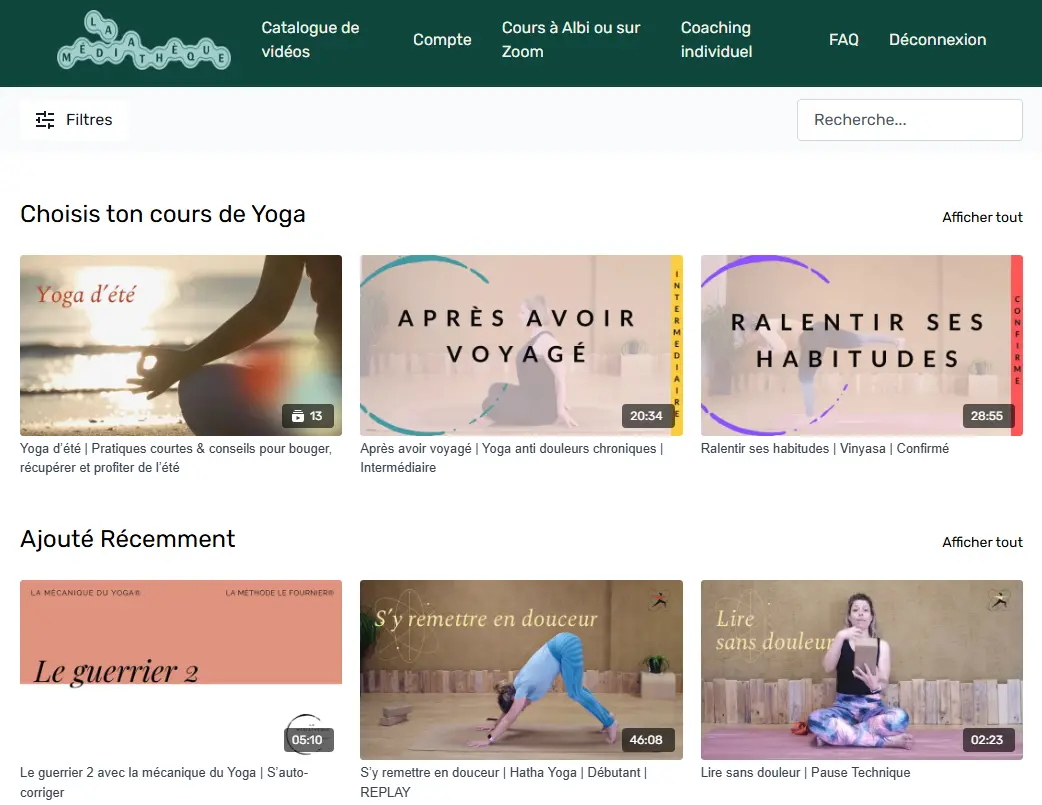Play the S'y remettre en douceur thumbnail

[x=521, y=669]
